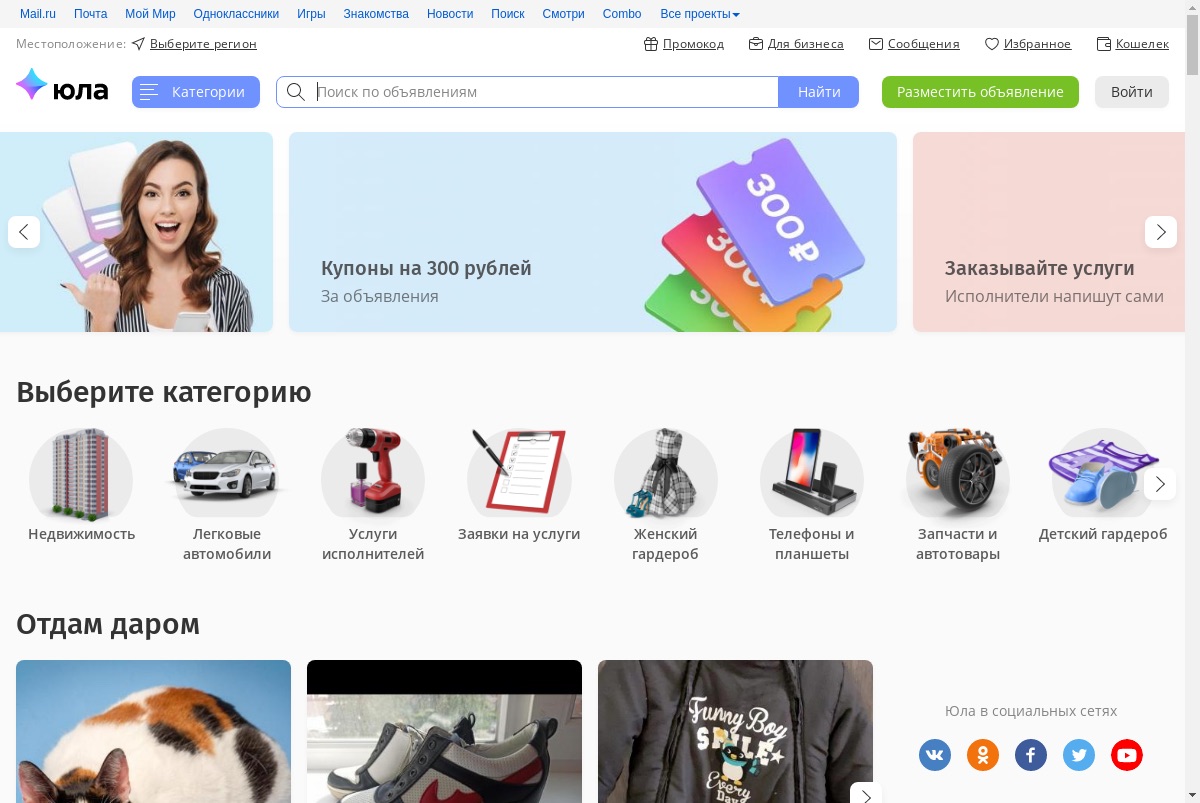Click the briefcase icon beside Для бизнеса
The height and width of the screenshot is (803, 1200).
click(x=756, y=44)
